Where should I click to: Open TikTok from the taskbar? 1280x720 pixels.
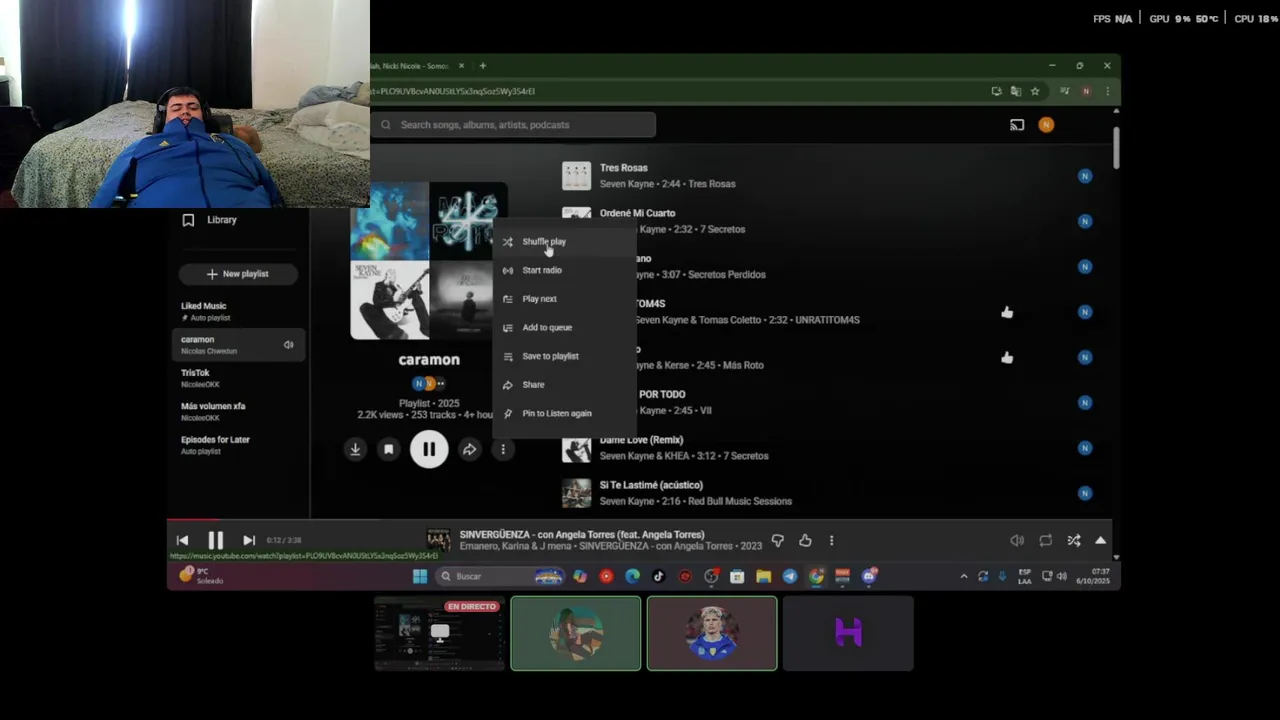click(x=658, y=576)
